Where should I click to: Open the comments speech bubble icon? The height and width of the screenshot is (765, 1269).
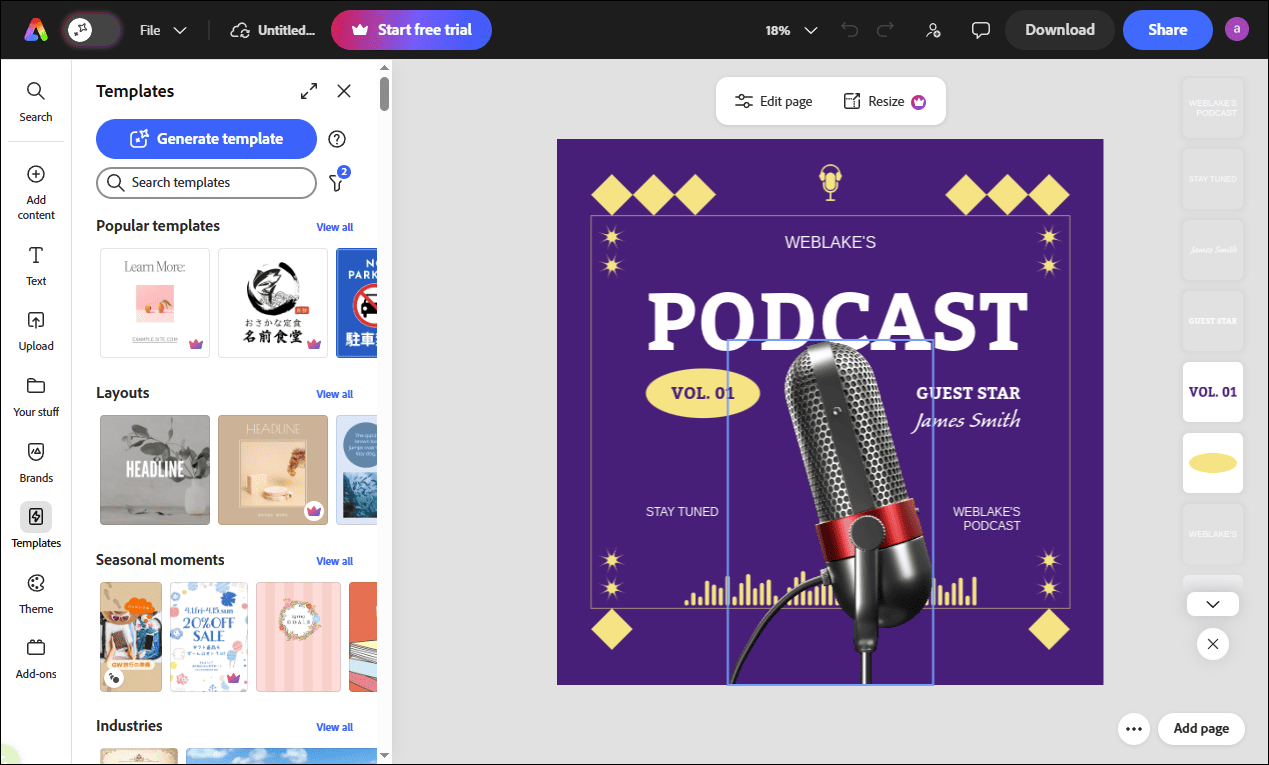click(x=981, y=30)
